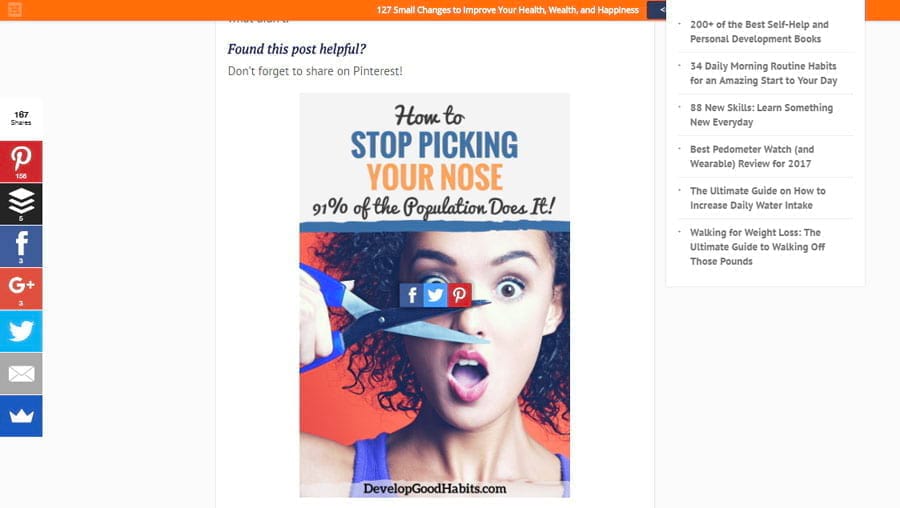Image resolution: width=900 pixels, height=508 pixels.
Task: Click Pinterest icon overlaid on the image
Action: click(x=459, y=295)
